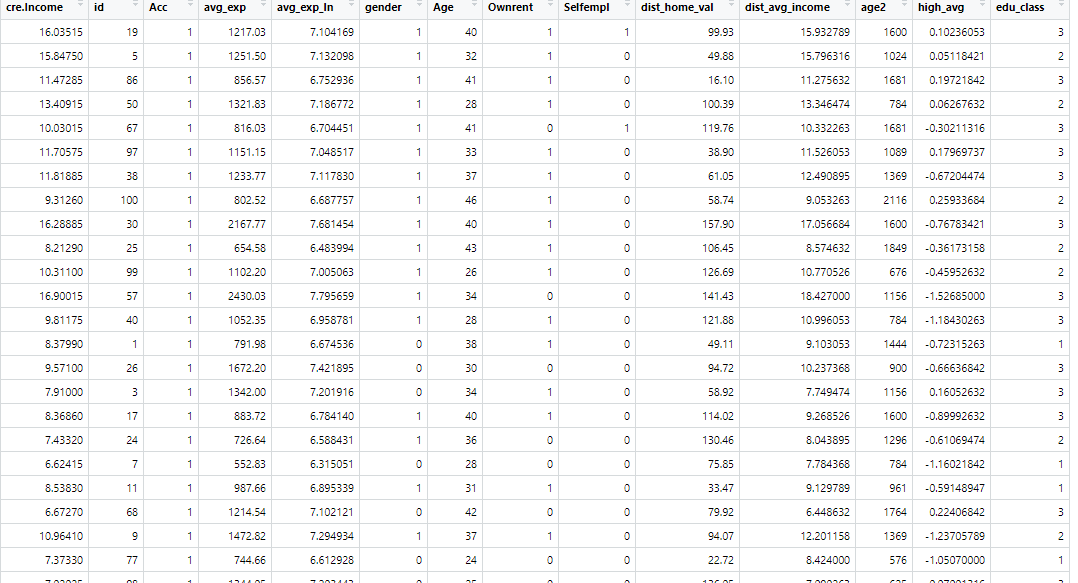Select the id cell showing 97
Screen dimensions: 1078x583
point(116,152)
